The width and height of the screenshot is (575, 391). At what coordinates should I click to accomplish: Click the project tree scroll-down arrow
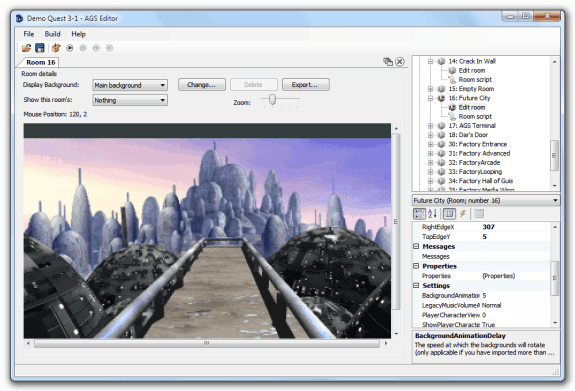tap(554, 186)
